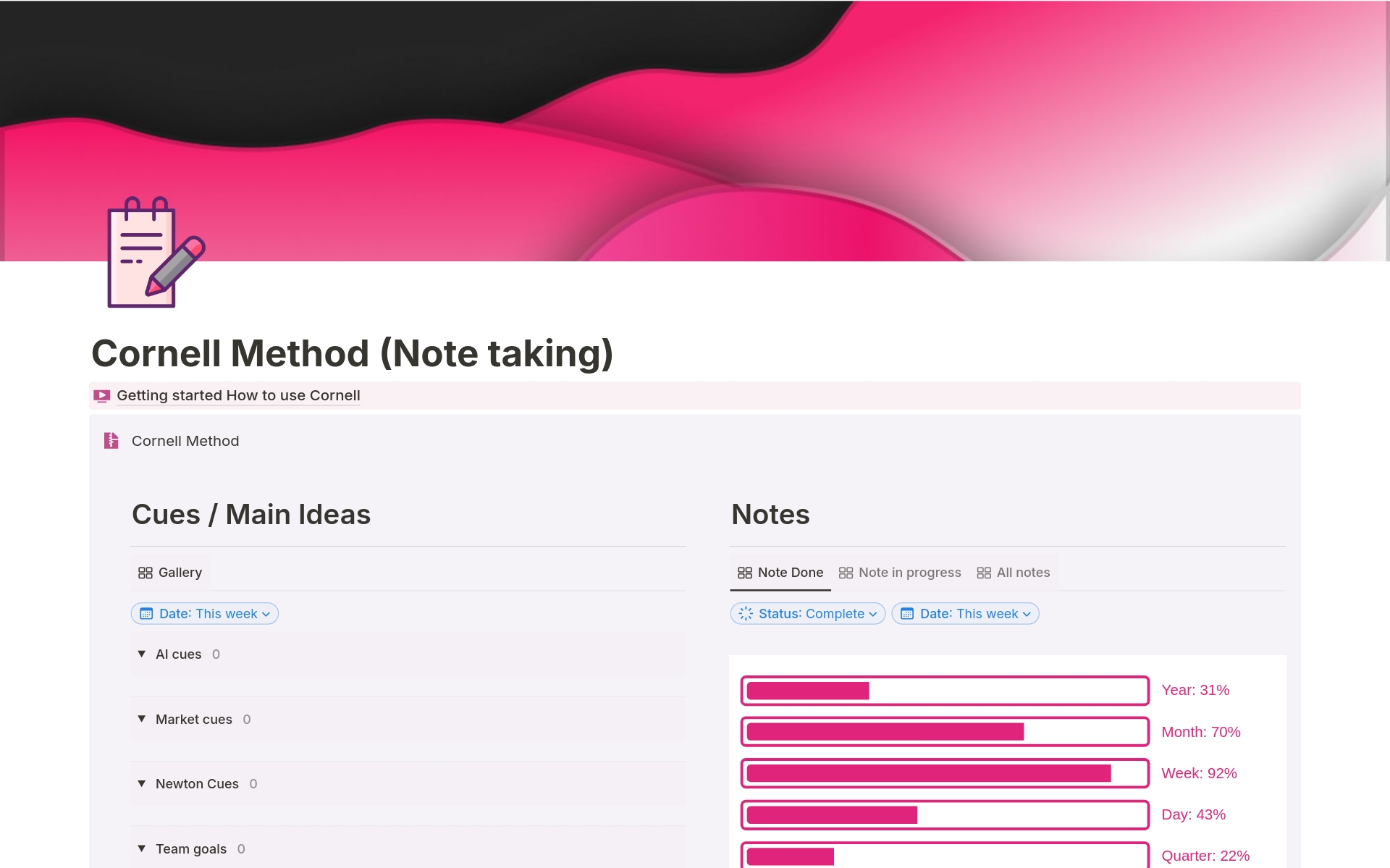Screen dimensions: 1390x868
Task: Switch to the All notes tab
Action: click(x=1014, y=573)
